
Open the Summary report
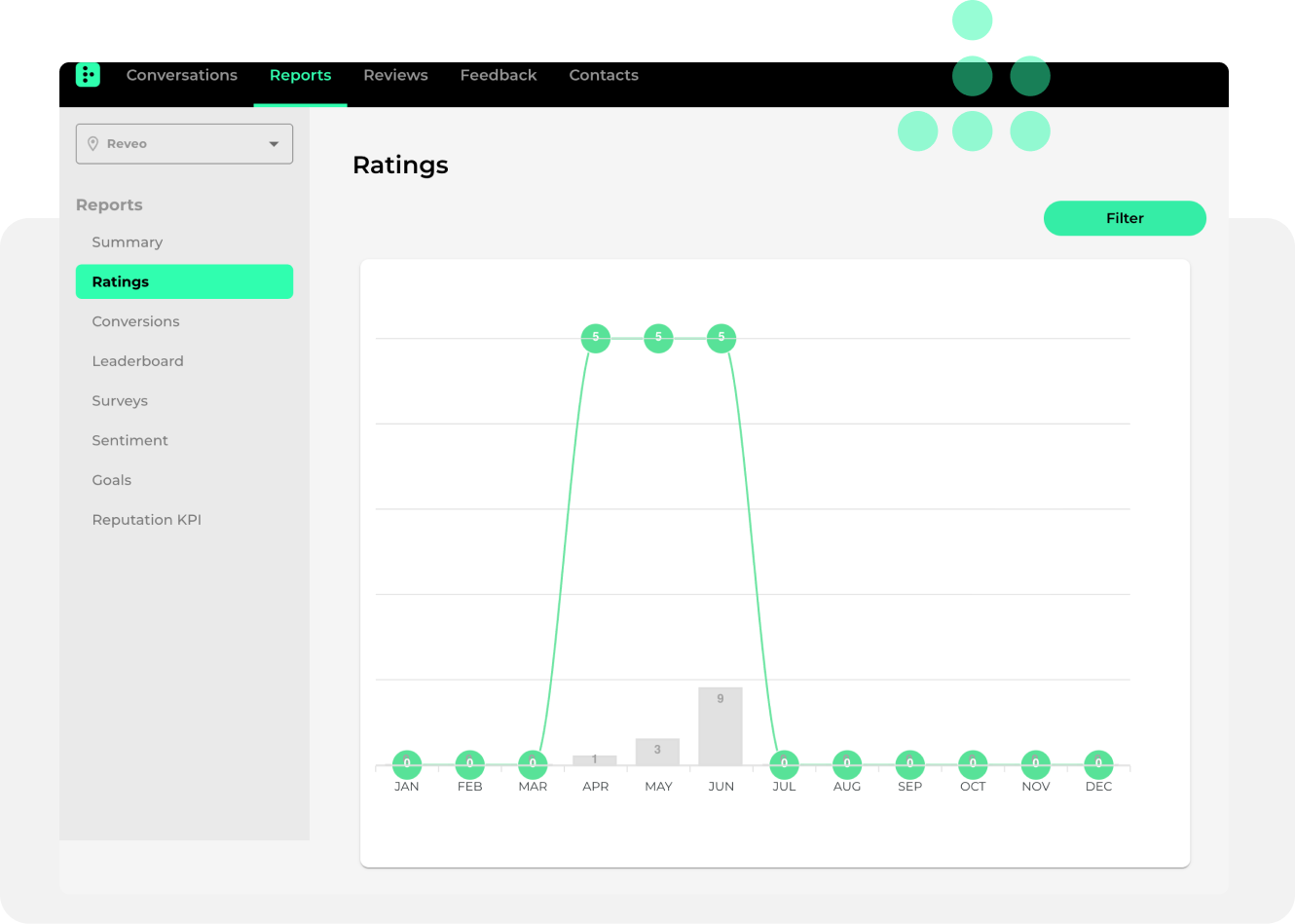tap(127, 242)
